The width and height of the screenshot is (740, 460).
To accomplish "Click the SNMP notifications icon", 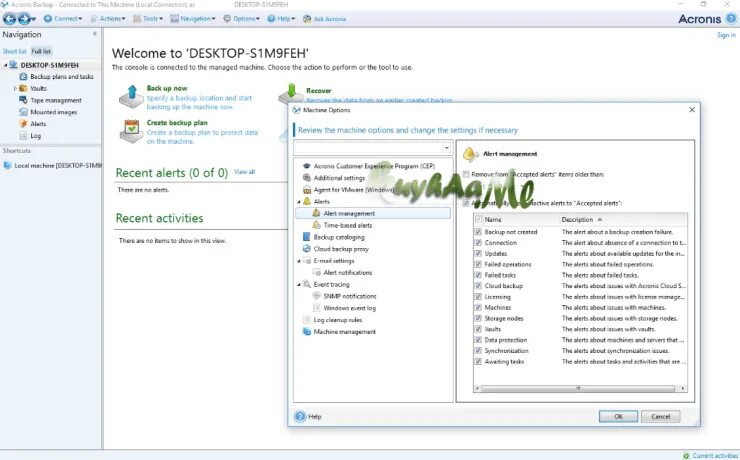I will (317, 296).
